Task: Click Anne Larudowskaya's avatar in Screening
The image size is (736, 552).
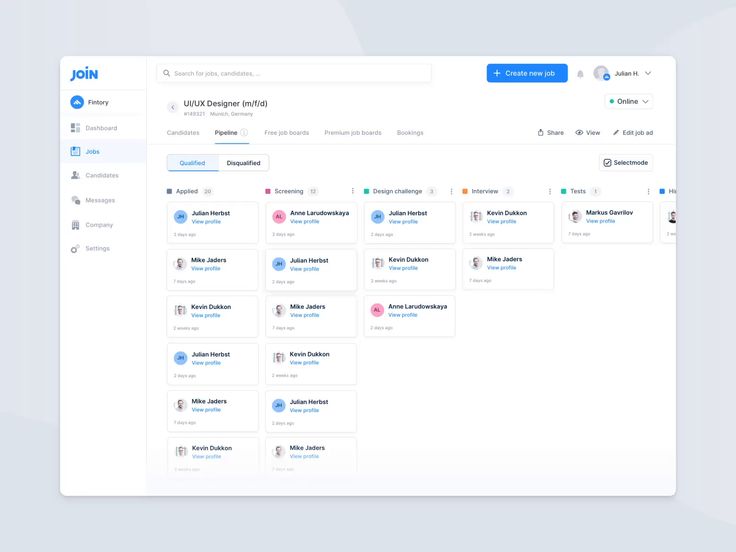Action: tap(279, 216)
